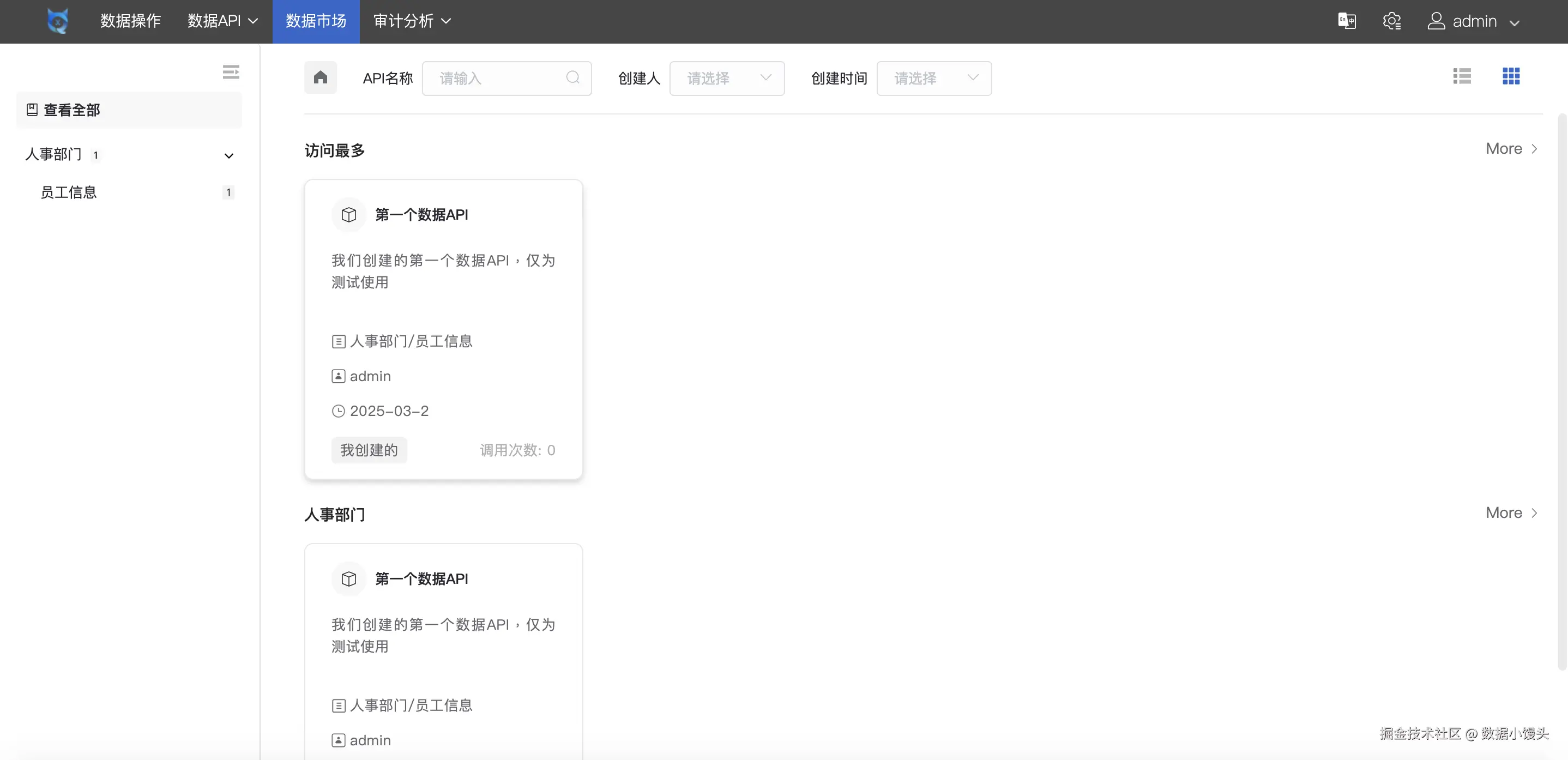Screen dimensions: 1568x760
Task: Click the search magnifier in API名称 field
Action: tap(572, 78)
